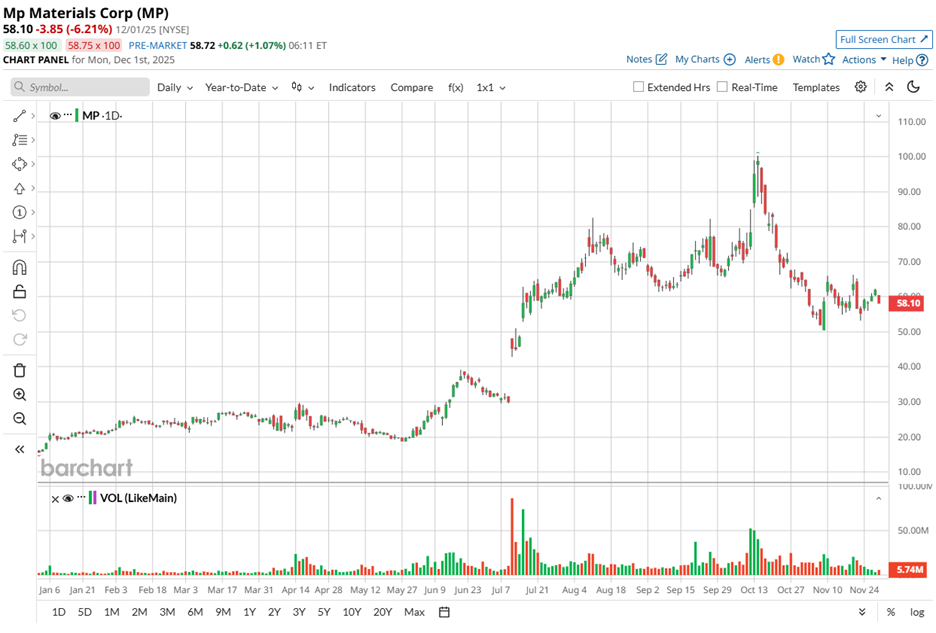Open the f(x) expressions menu
The width and height of the screenshot is (936, 633).
tap(455, 87)
